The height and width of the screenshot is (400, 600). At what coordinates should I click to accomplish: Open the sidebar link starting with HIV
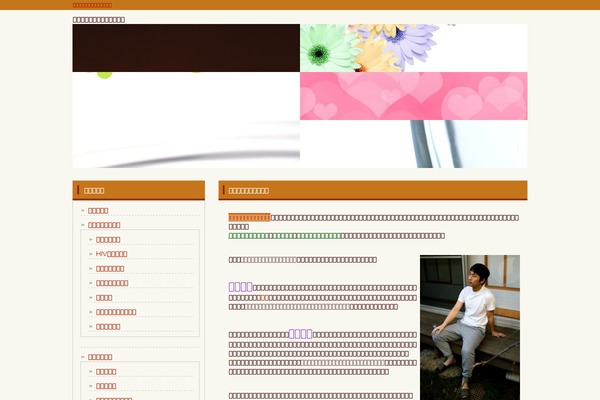pos(111,254)
